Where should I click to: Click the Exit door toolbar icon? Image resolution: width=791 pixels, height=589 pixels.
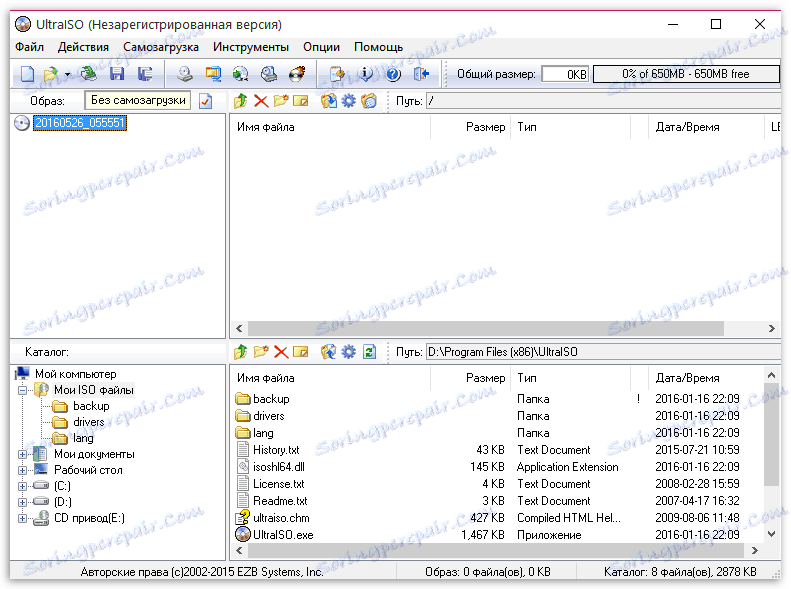coord(421,74)
